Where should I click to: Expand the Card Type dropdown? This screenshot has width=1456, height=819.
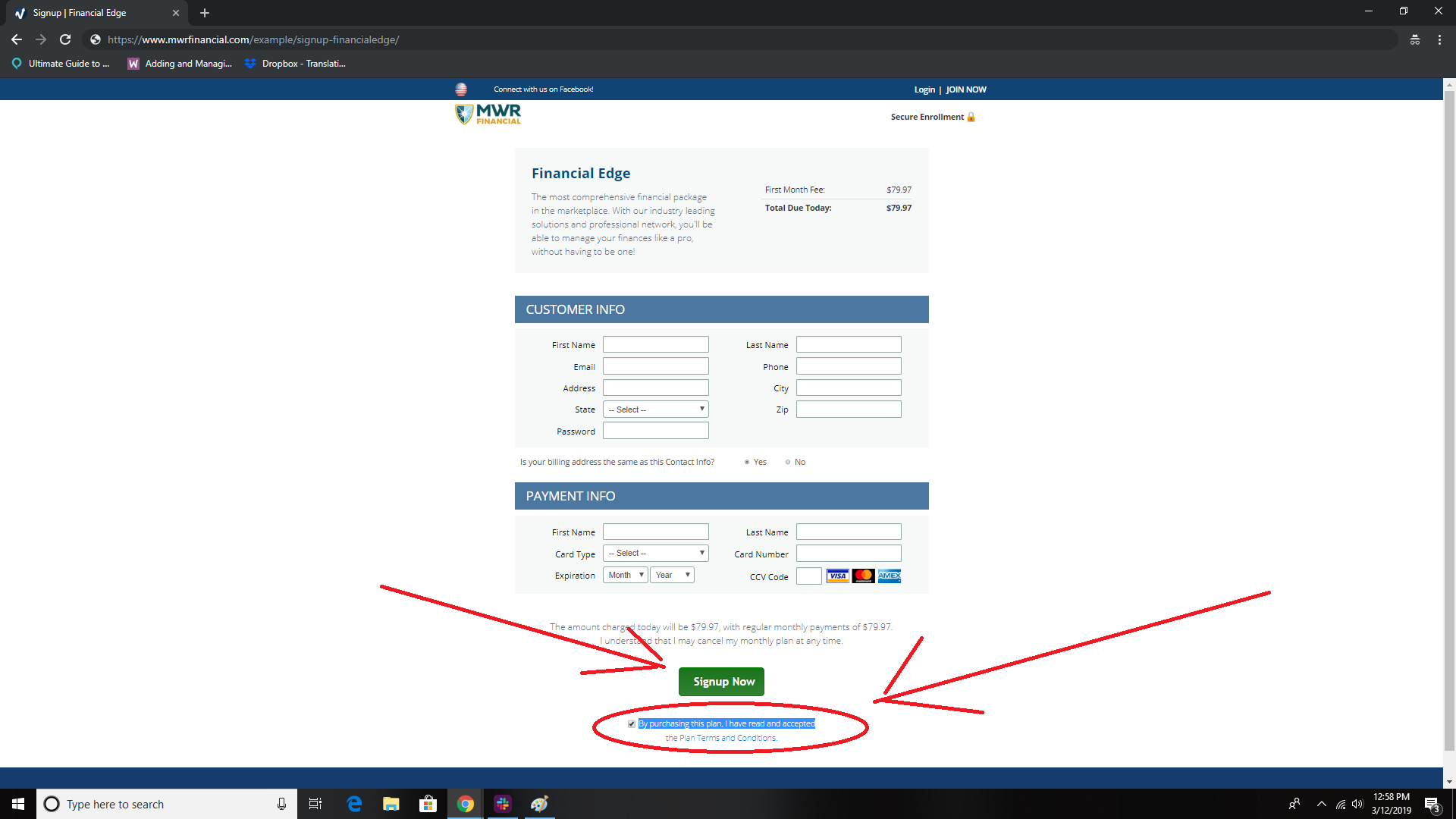click(x=655, y=554)
